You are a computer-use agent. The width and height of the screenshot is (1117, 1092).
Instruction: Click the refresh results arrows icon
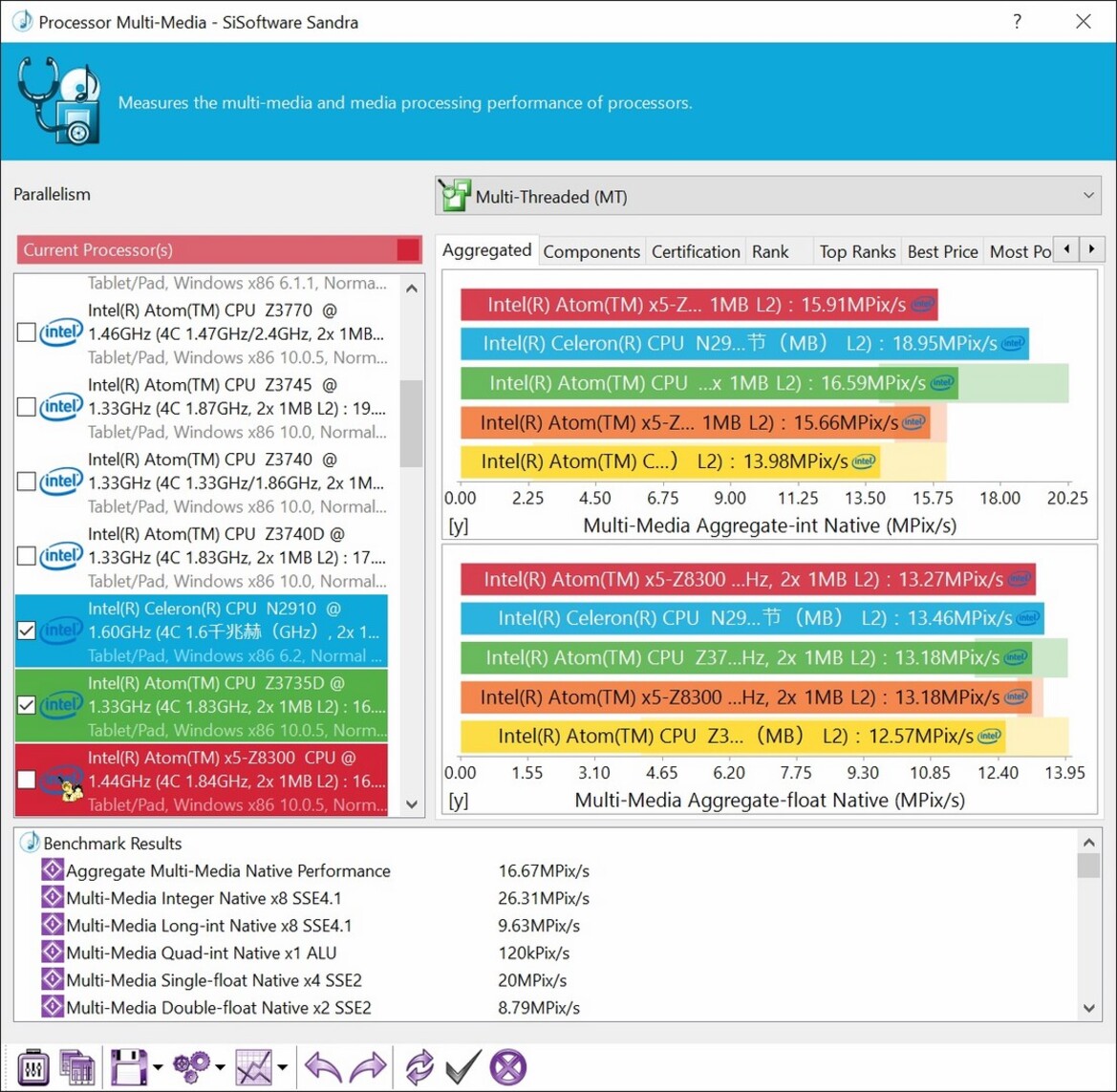pos(419,1067)
